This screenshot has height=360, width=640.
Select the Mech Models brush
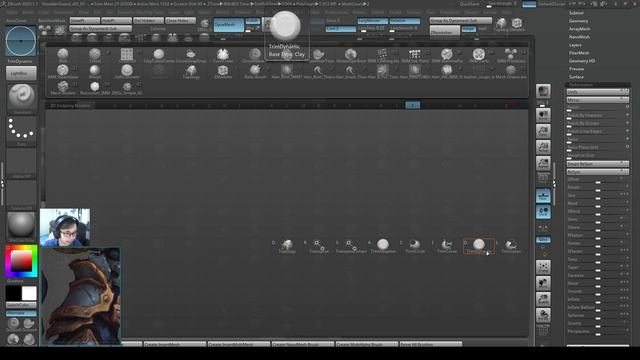[63, 88]
